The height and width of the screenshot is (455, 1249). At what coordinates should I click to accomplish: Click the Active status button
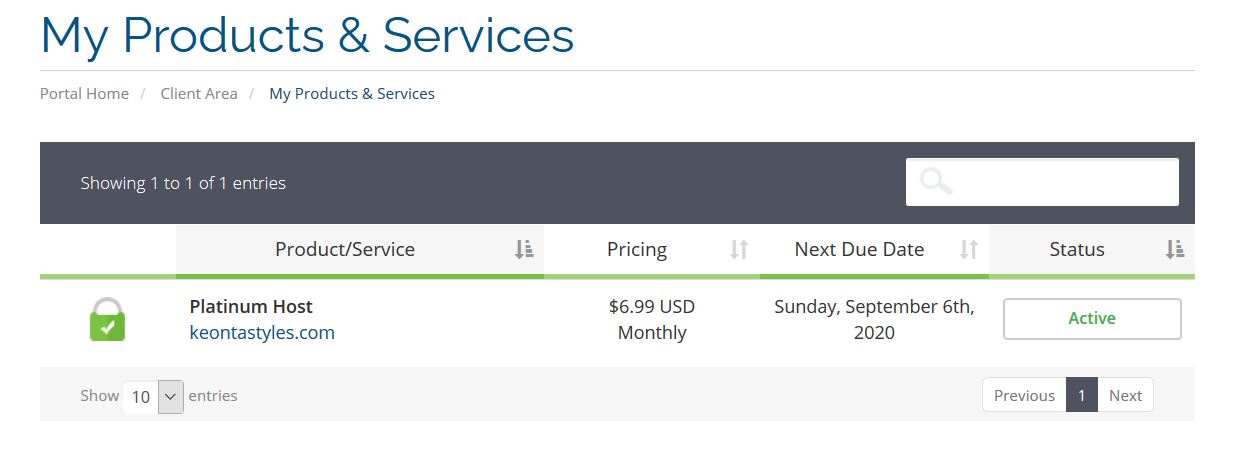(x=1091, y=319)
